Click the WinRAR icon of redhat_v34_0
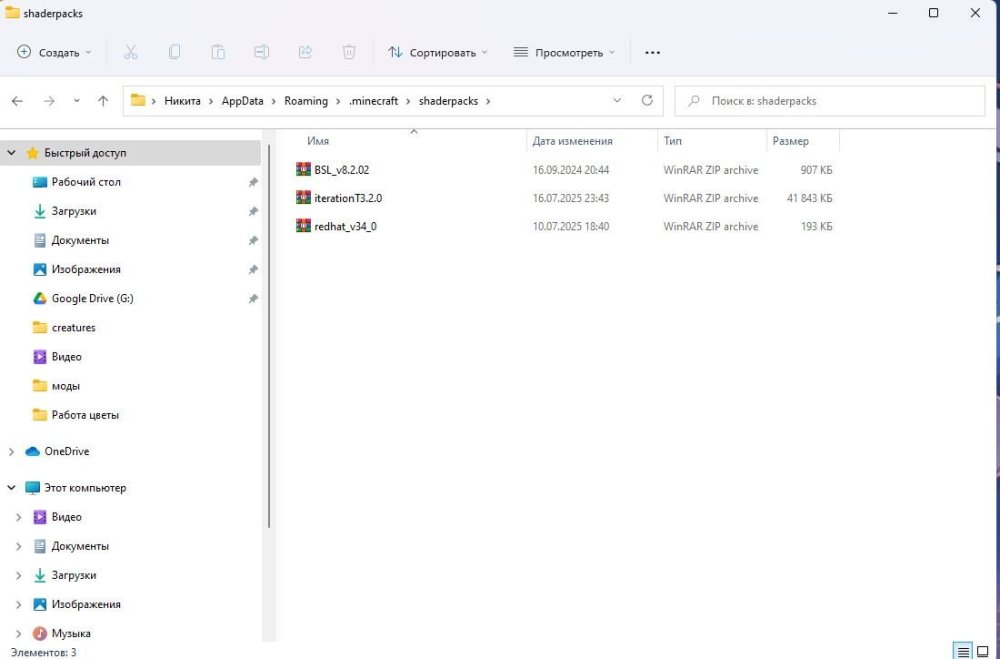This screenshot has height=659, width=1000. [304, 226]
